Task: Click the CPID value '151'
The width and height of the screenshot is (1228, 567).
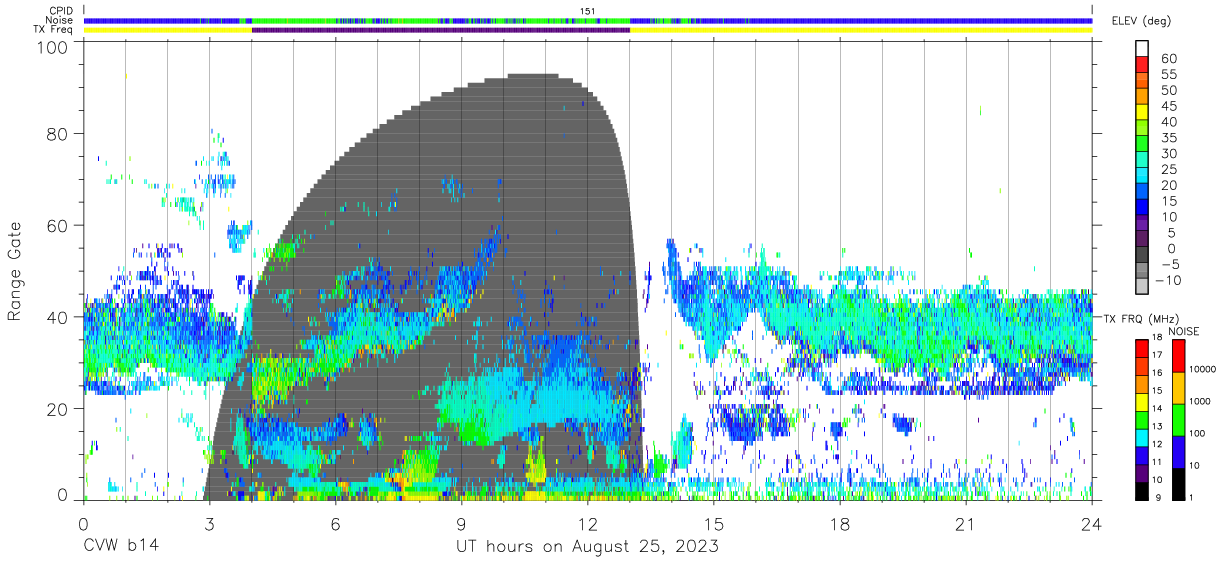Action: pyautogui.click(x=588, y=11)
